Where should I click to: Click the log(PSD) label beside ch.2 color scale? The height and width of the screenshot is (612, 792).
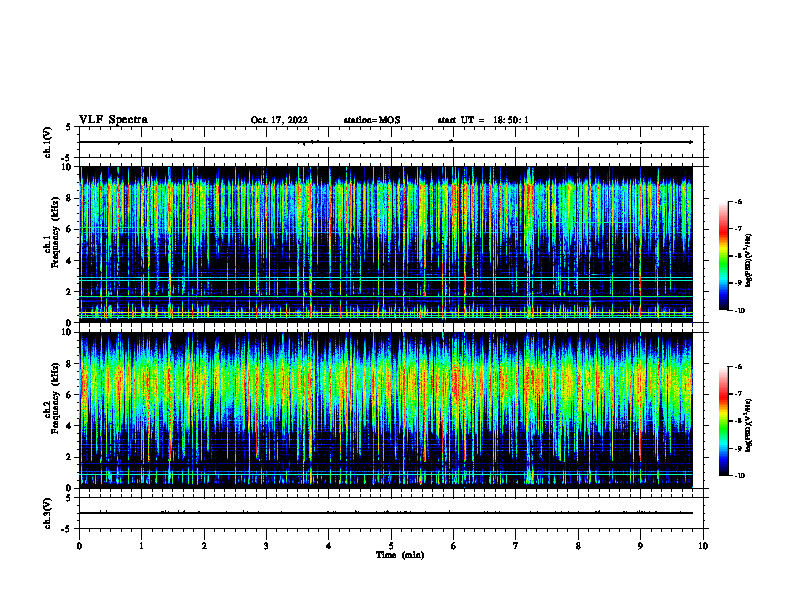click(749, 425)
